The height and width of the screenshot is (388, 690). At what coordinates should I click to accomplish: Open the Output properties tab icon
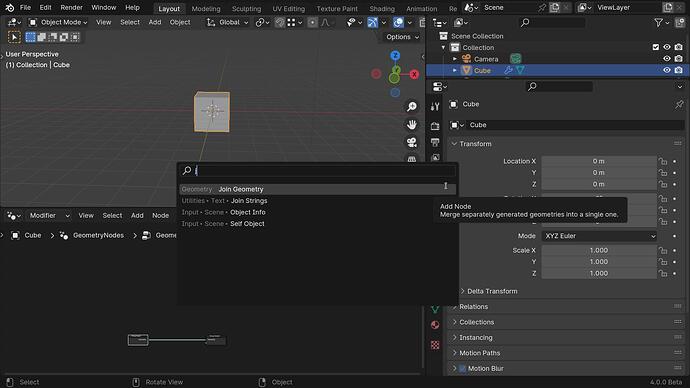[x=435, y=142]
